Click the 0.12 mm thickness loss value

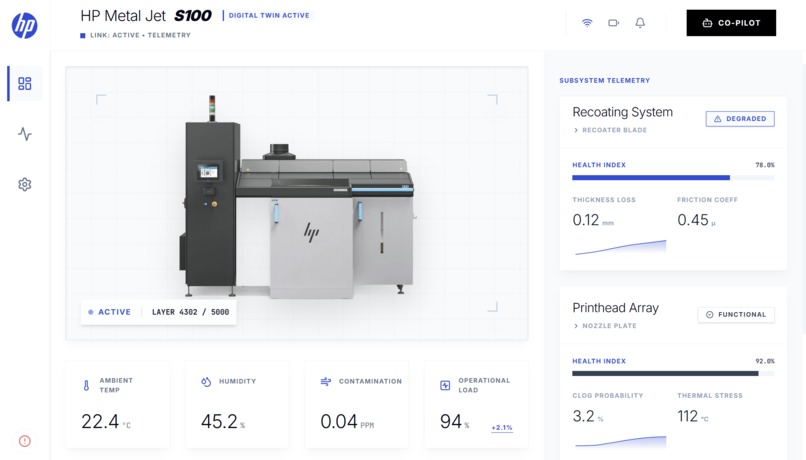tap(593, 220)
